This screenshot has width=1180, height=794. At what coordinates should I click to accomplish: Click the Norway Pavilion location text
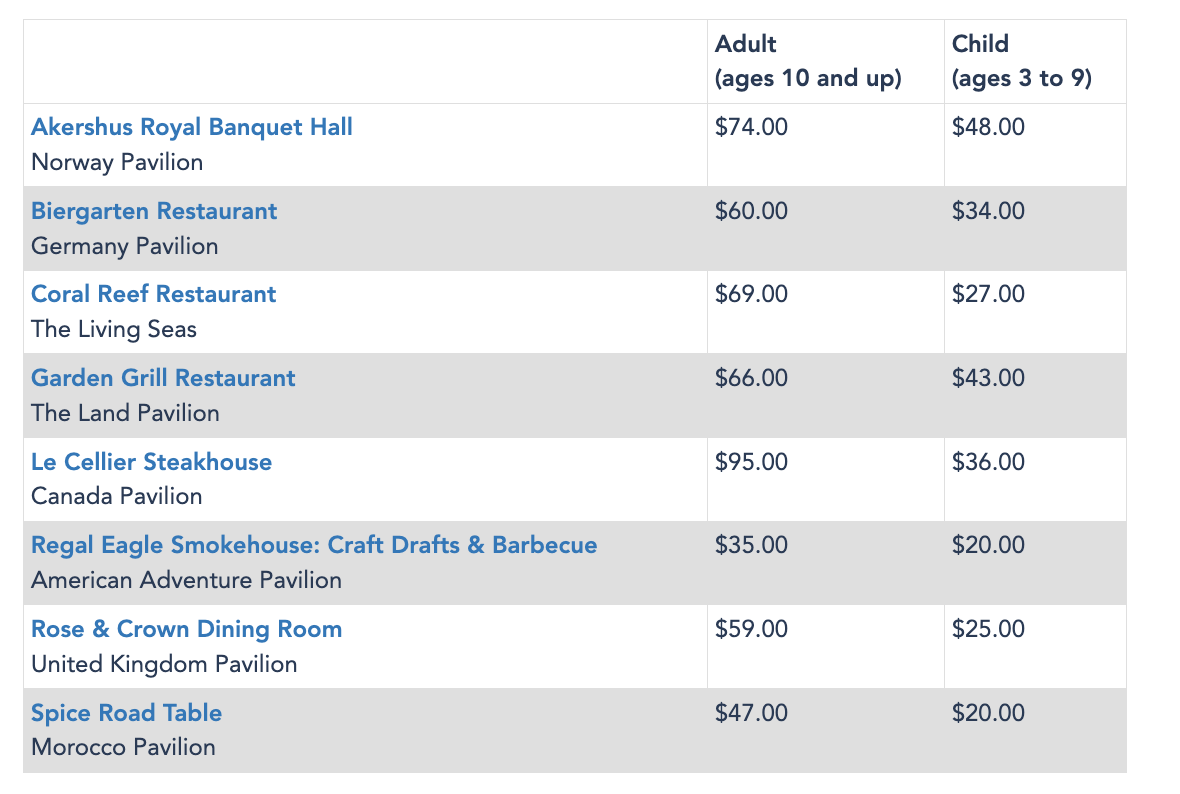click(x=117, y=162)
